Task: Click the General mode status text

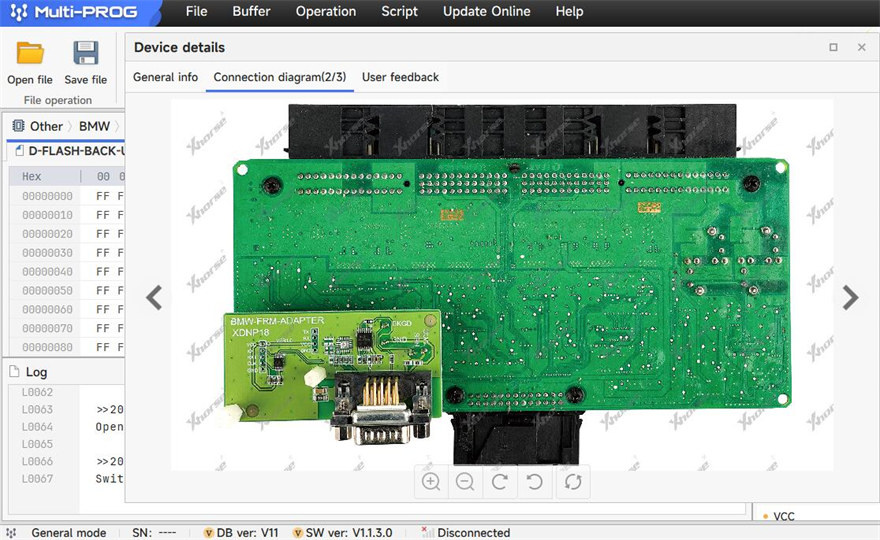Action: (x=68, y=533)
